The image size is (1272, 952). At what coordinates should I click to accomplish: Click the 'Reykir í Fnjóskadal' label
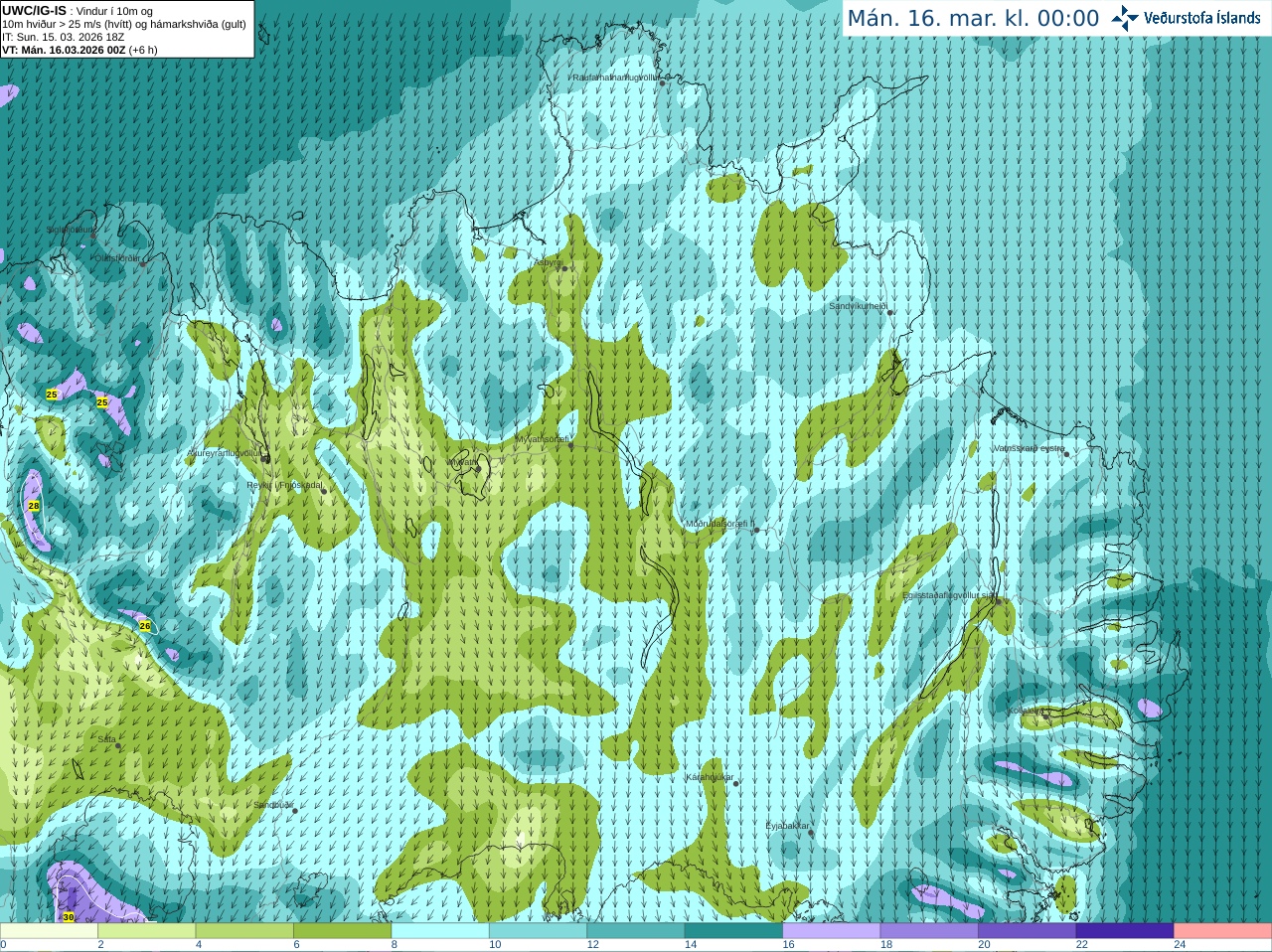tap(284, 486)
